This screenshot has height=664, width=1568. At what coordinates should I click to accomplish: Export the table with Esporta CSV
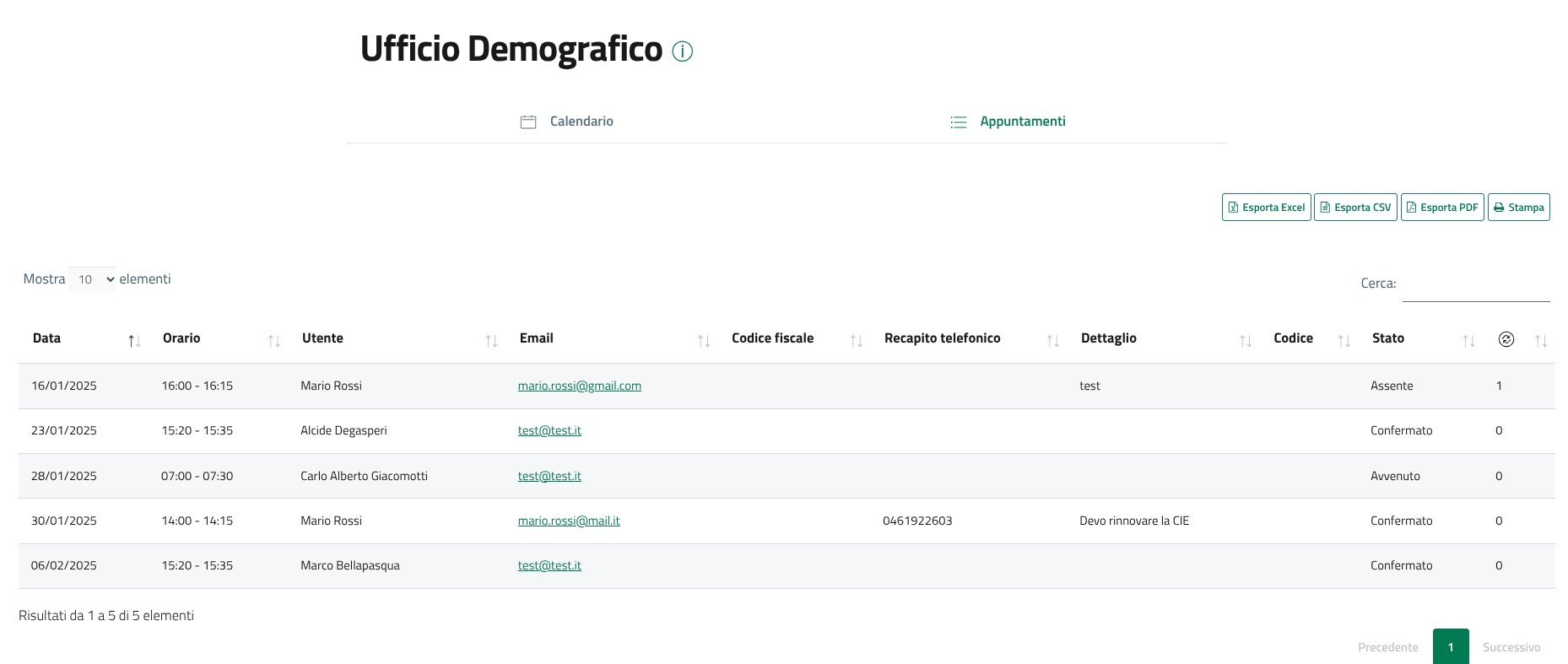pos(1355,208)
